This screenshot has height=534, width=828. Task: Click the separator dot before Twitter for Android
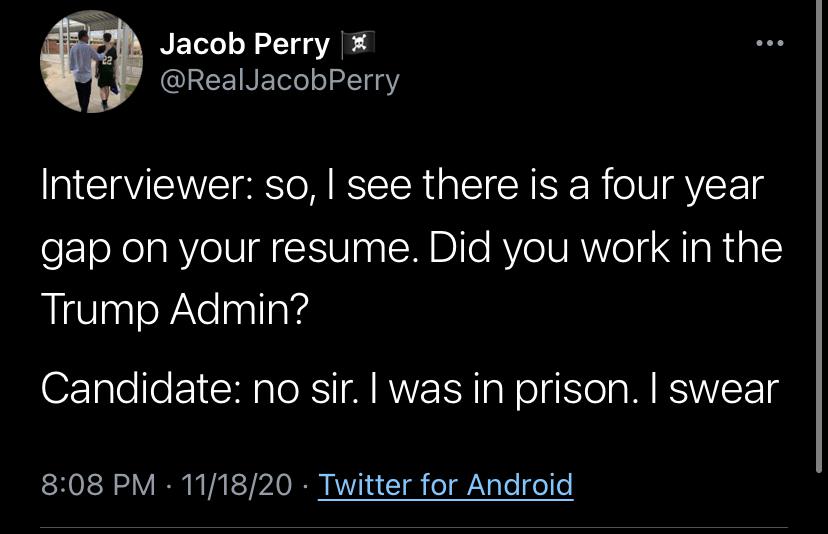(305, 486)
